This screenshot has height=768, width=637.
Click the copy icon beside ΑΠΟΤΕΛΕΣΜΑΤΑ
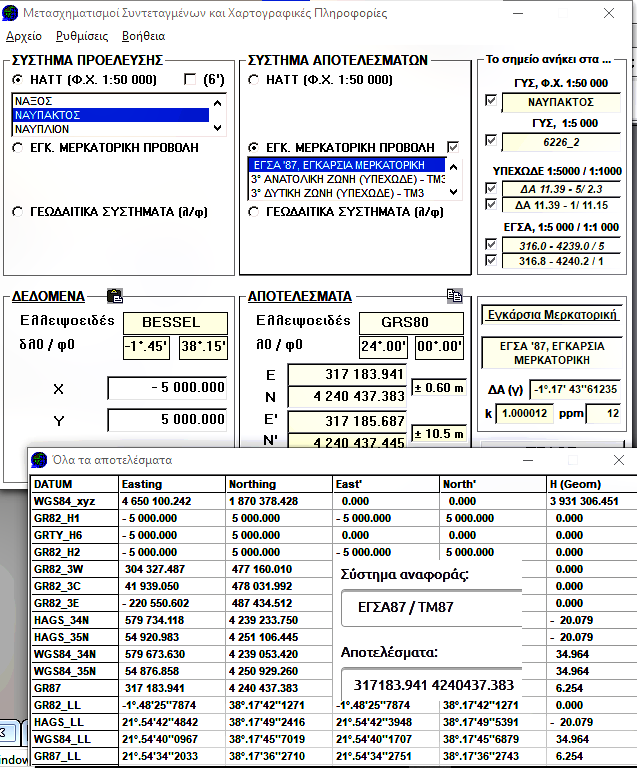454,295
